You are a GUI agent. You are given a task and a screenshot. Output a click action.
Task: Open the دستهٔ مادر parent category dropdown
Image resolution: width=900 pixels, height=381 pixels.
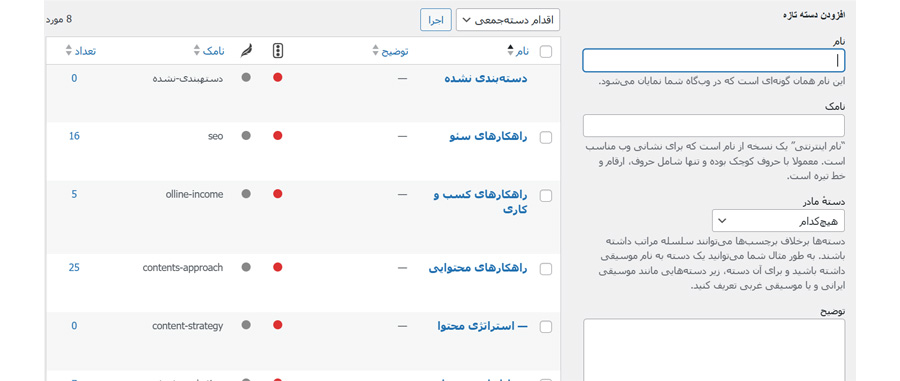(x=778, y=220)
